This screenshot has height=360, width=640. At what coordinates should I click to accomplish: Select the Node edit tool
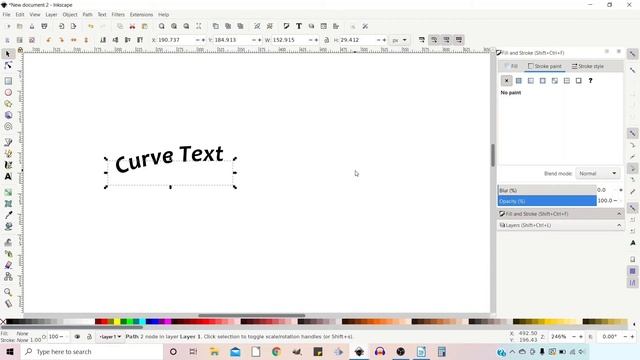point(8,65)
